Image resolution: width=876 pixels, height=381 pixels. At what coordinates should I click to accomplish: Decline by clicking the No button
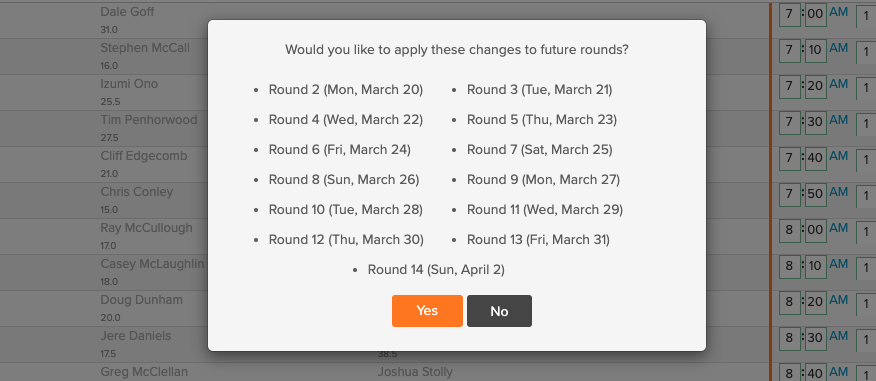pos(499,311)
